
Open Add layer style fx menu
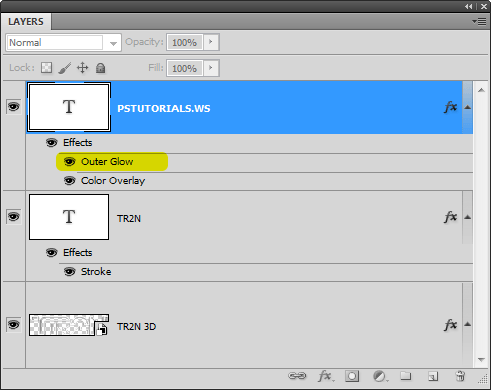tap(326, 376)
